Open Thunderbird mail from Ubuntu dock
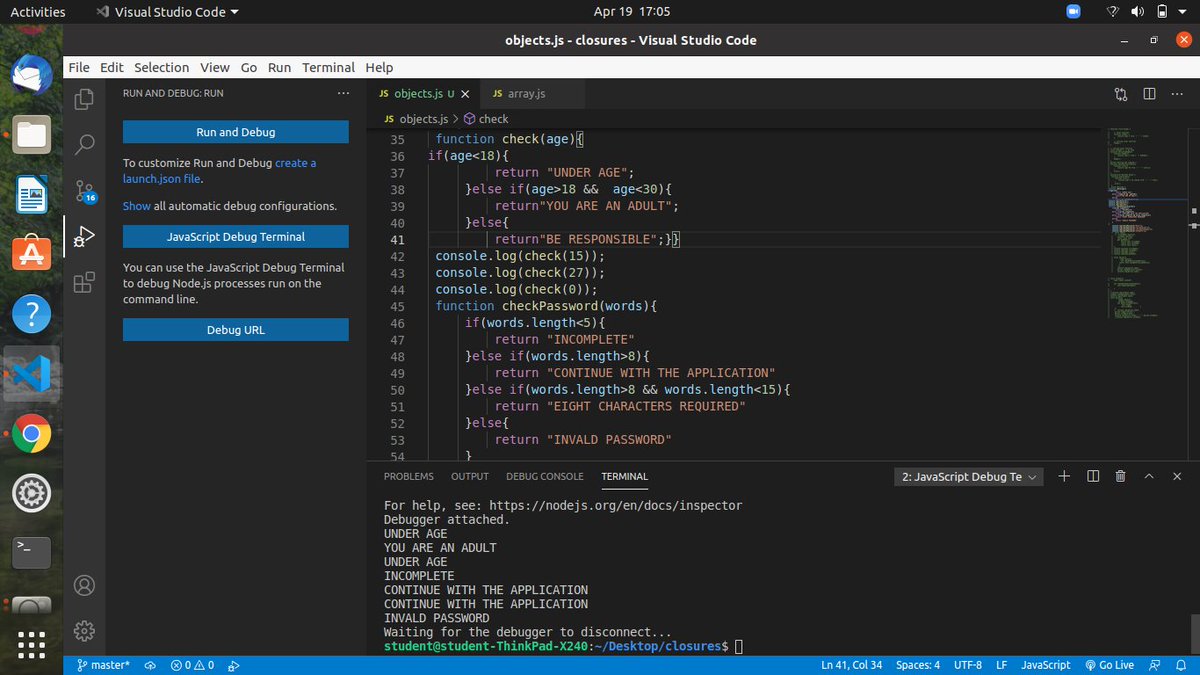Screen dimensions: 1200x675 (x=31, y=77)
